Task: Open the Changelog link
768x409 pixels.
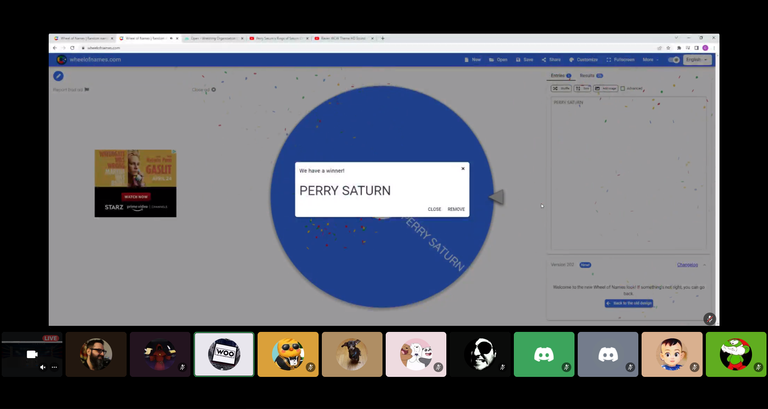Action: (687, 265)
